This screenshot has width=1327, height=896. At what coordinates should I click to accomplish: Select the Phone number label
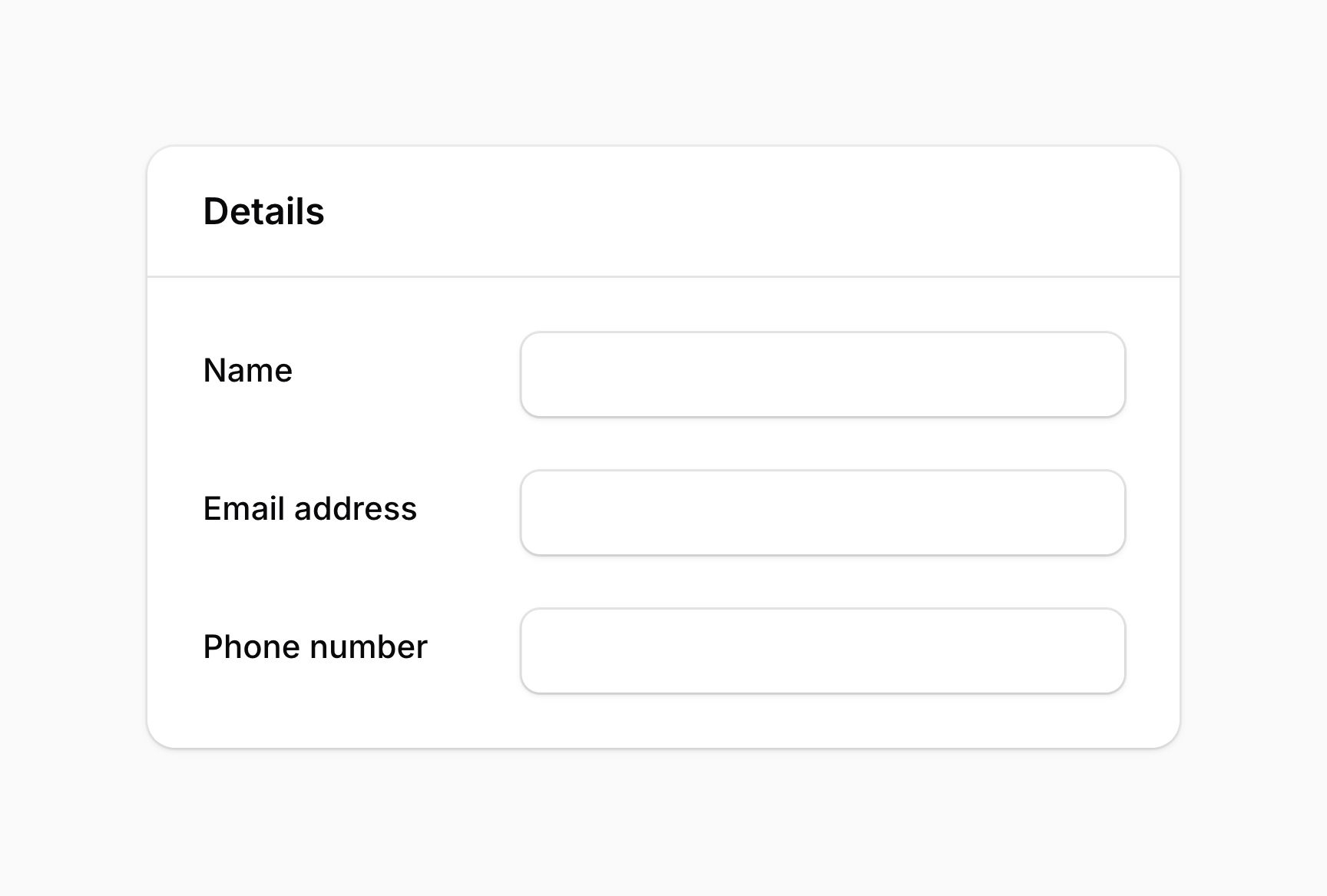point(314,647)
